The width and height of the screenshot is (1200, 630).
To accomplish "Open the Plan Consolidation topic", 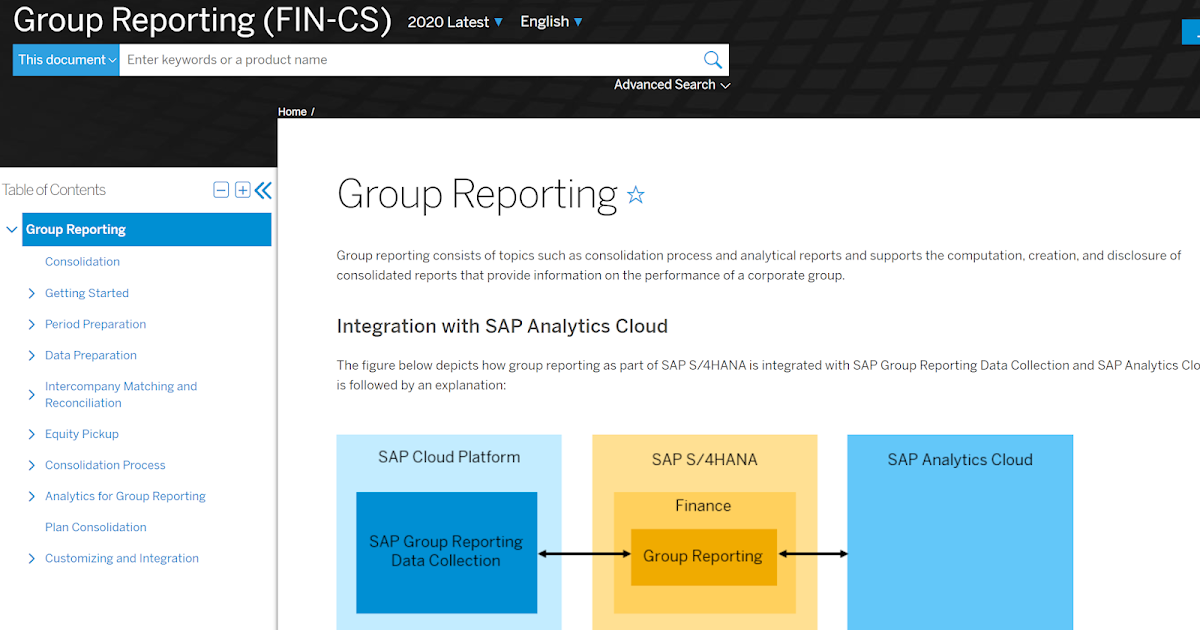I will [x=95, y=527].
